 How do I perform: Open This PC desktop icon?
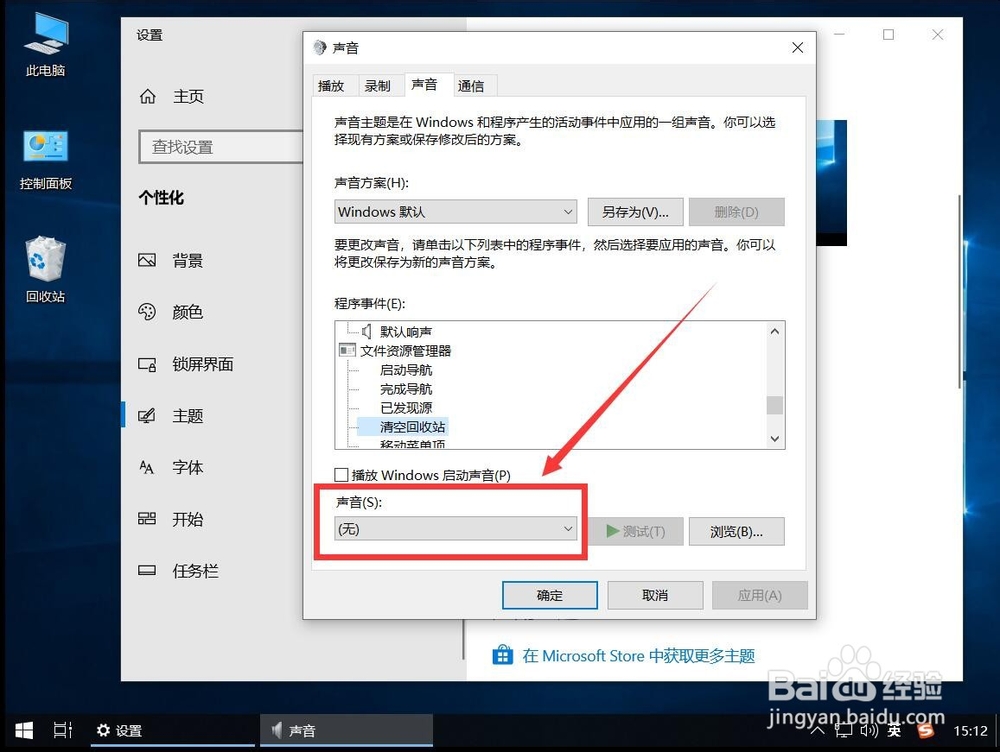45,45
